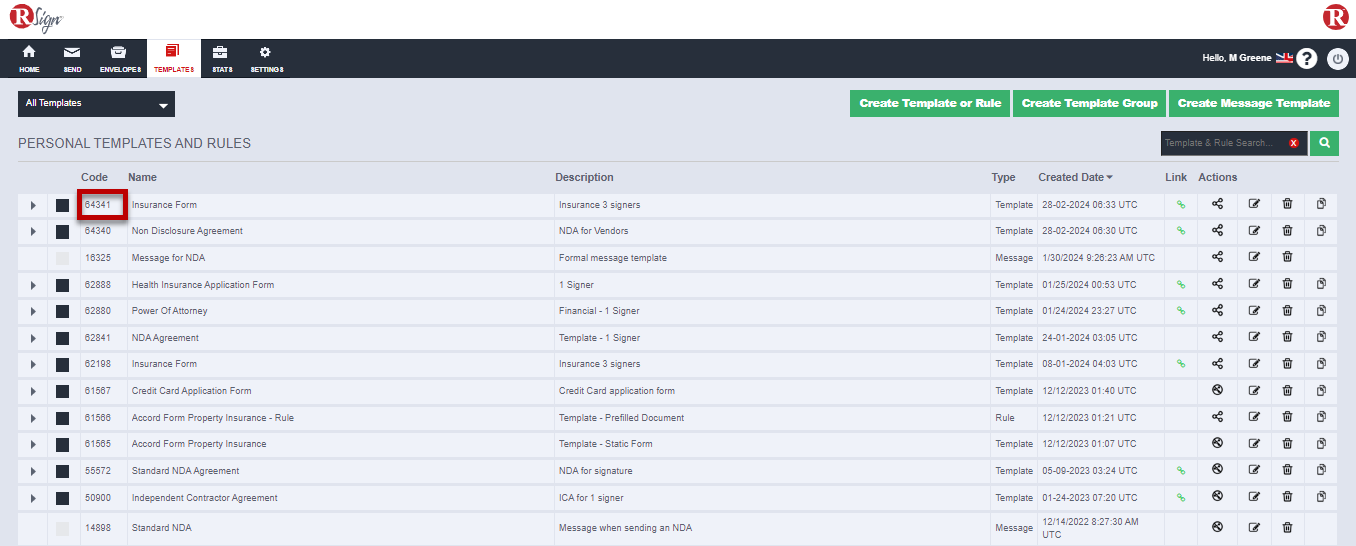Click the power logout icon
Viewport: 1356px width, 546px height.
pos(1338,59)
